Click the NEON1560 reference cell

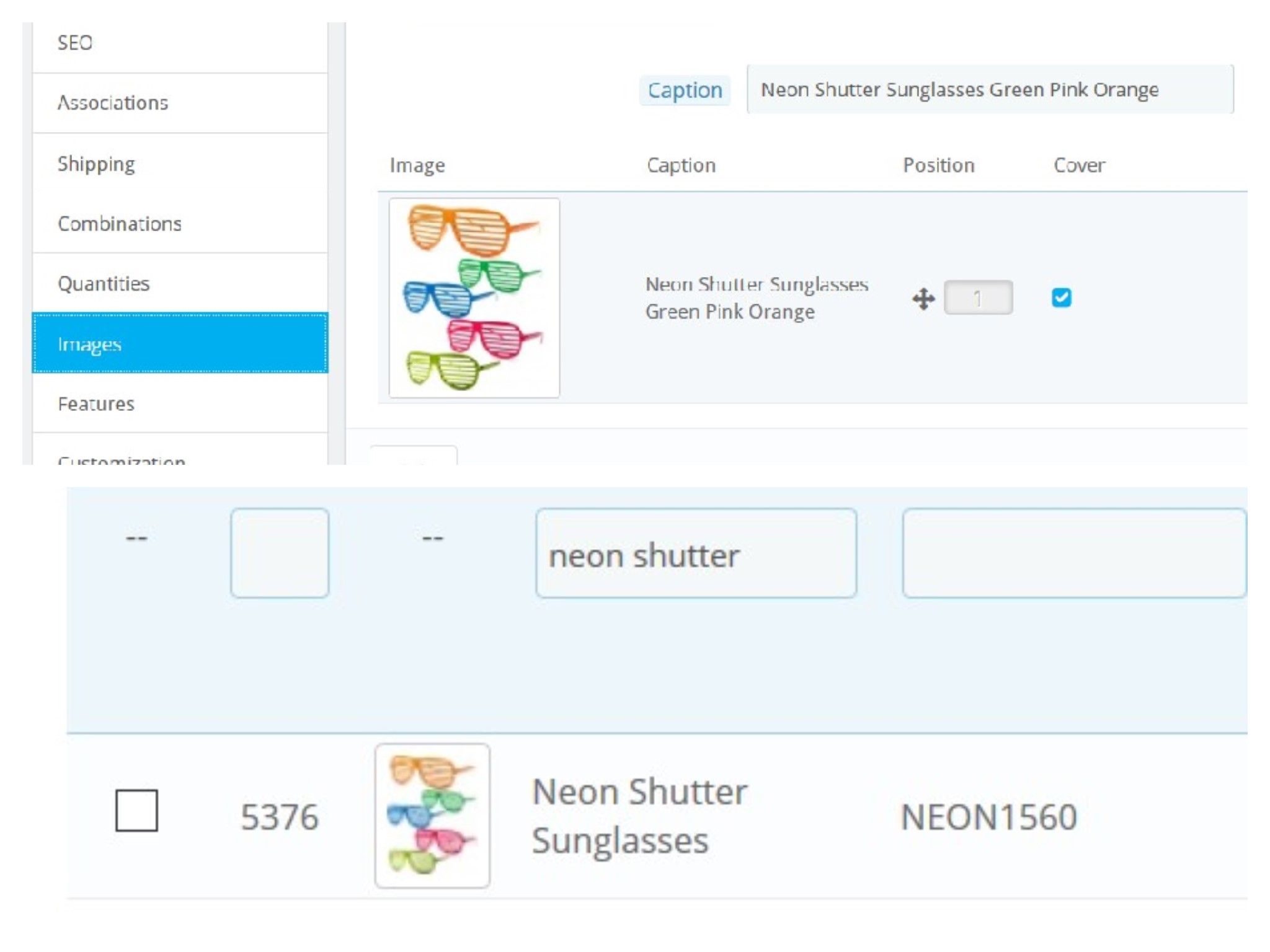click(x=988, y=817)
